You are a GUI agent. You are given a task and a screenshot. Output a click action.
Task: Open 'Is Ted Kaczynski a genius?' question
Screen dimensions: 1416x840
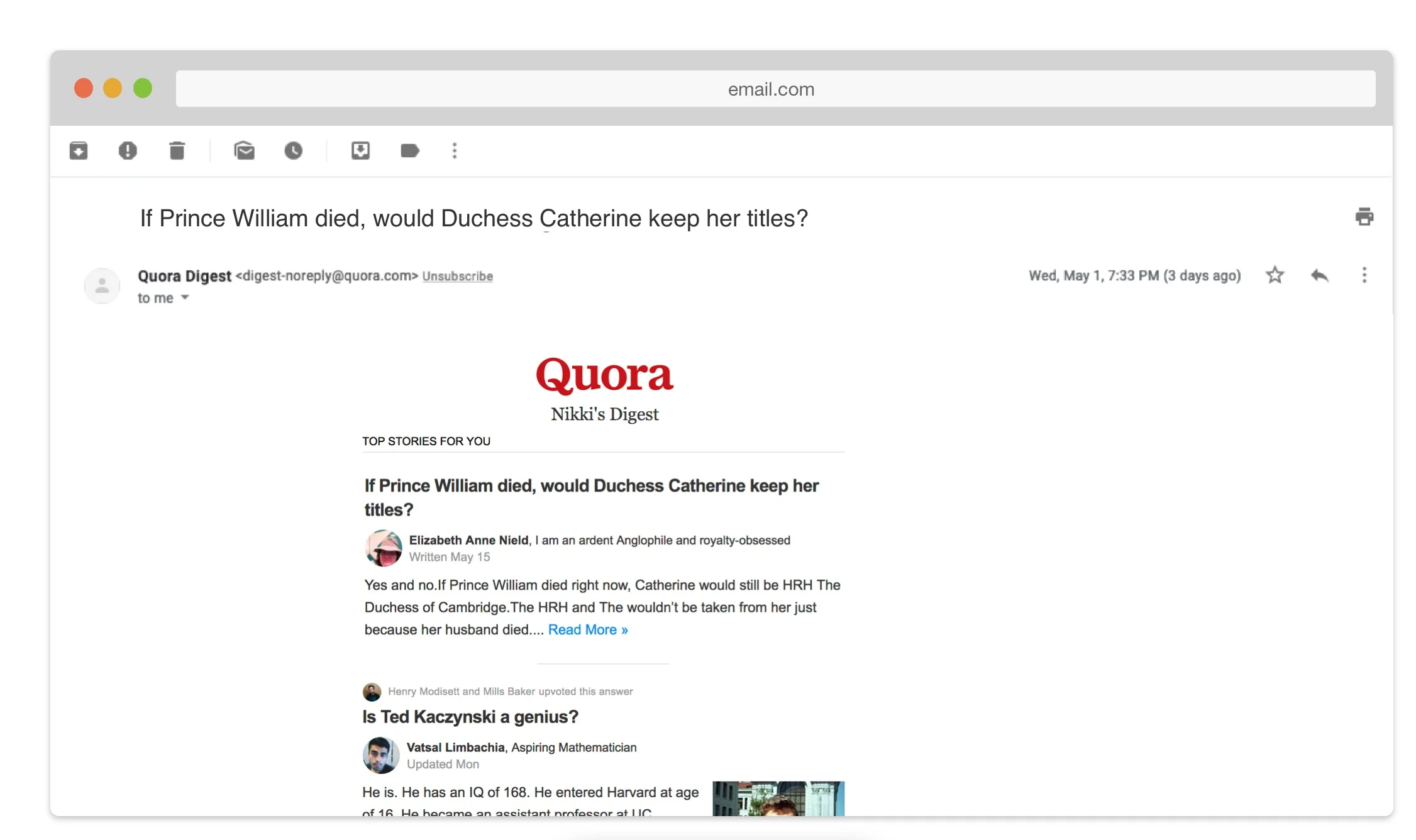[470, 717]
